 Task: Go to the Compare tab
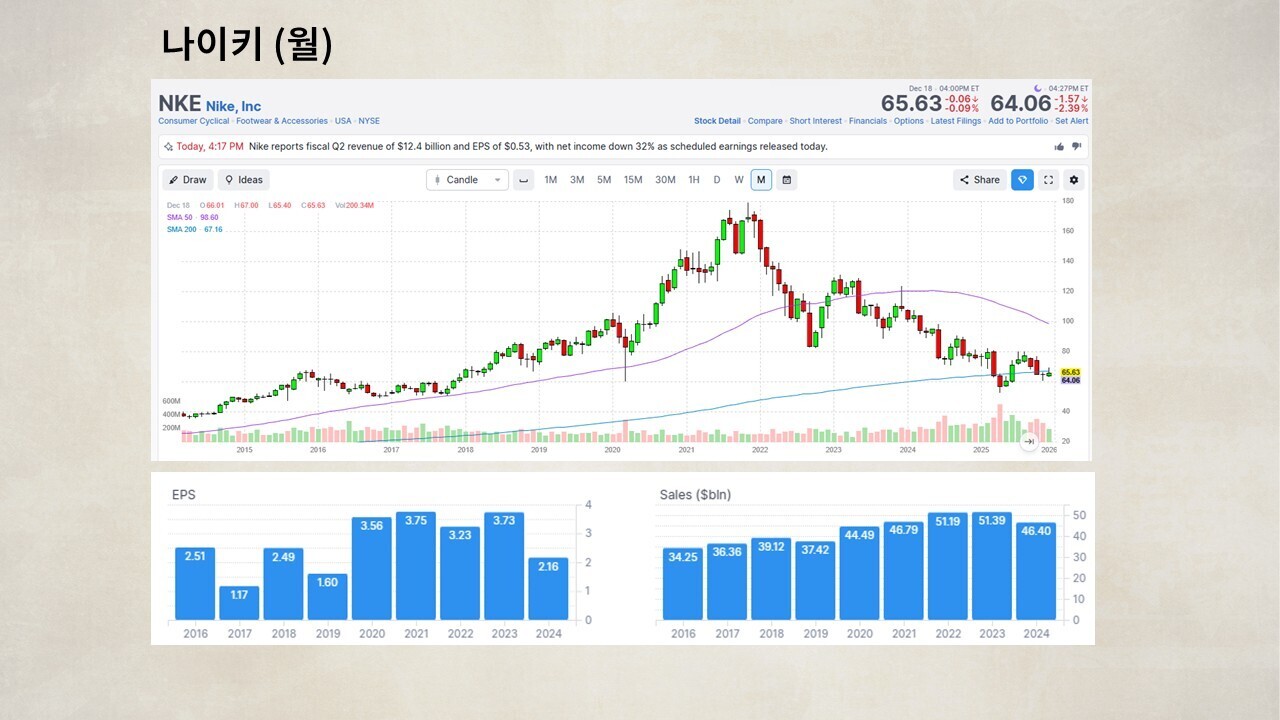point(765,121)
